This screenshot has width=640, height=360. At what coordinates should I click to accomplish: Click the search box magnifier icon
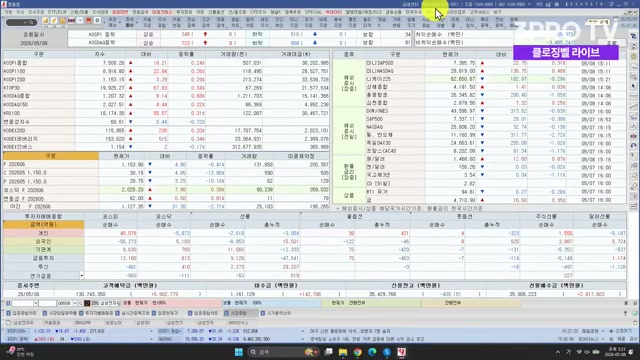[32, 22]
